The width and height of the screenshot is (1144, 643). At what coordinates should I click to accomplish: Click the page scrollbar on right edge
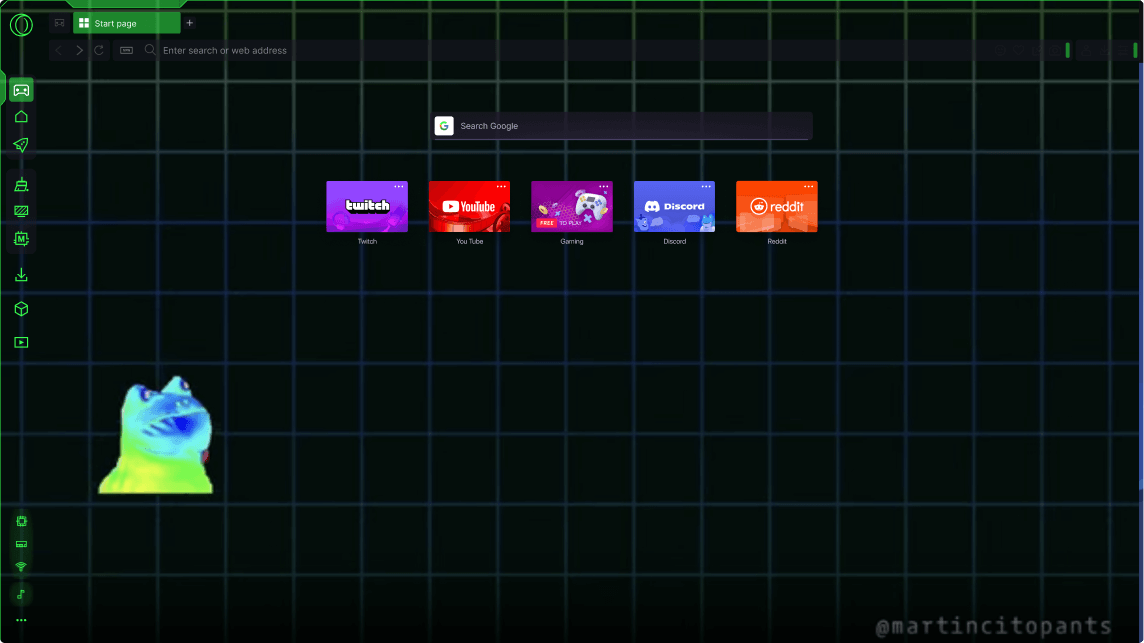click(1141, 277)
